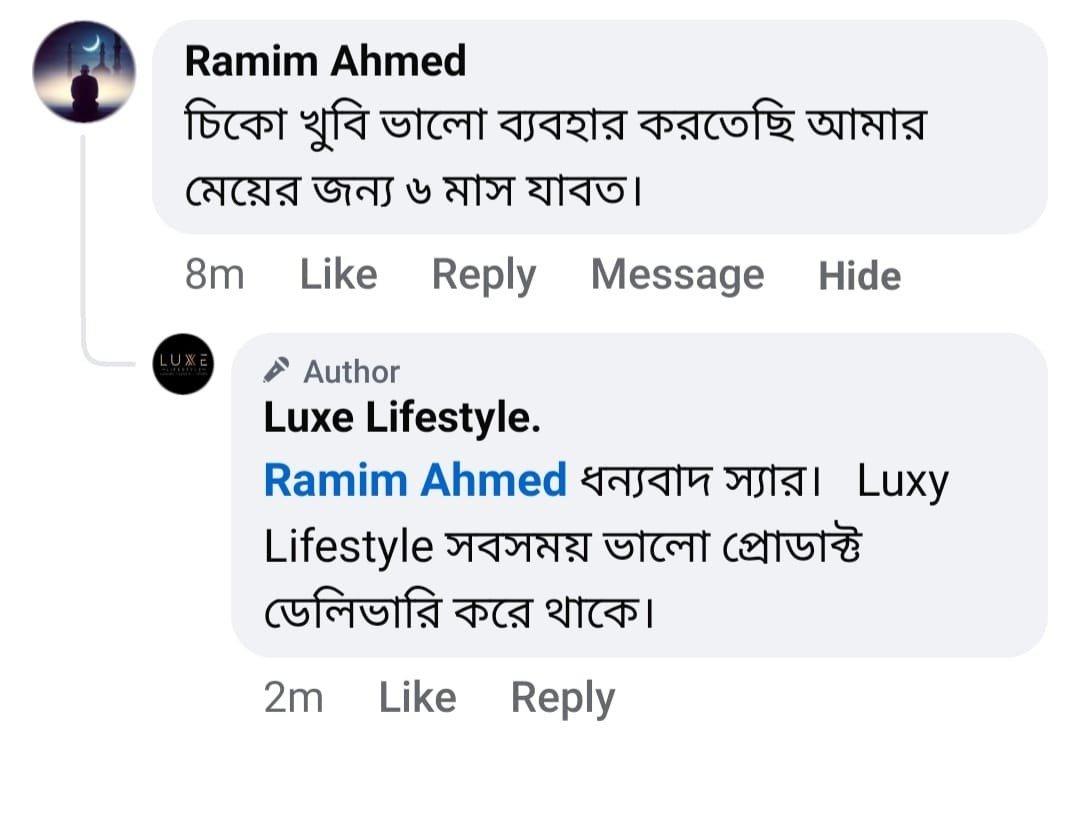The image size is (1080, 835).
Task: Open the Luxe Lifestyle. page name
Action: click(x=401, y=419)
